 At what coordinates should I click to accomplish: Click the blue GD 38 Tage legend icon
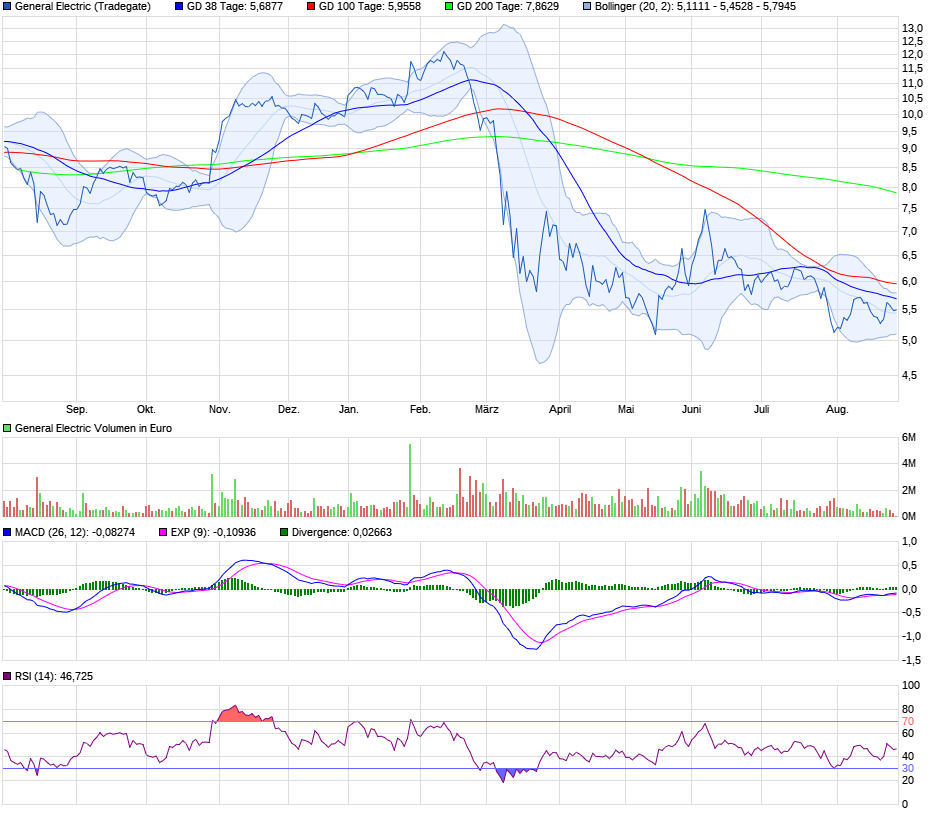[x=178, y=8]
